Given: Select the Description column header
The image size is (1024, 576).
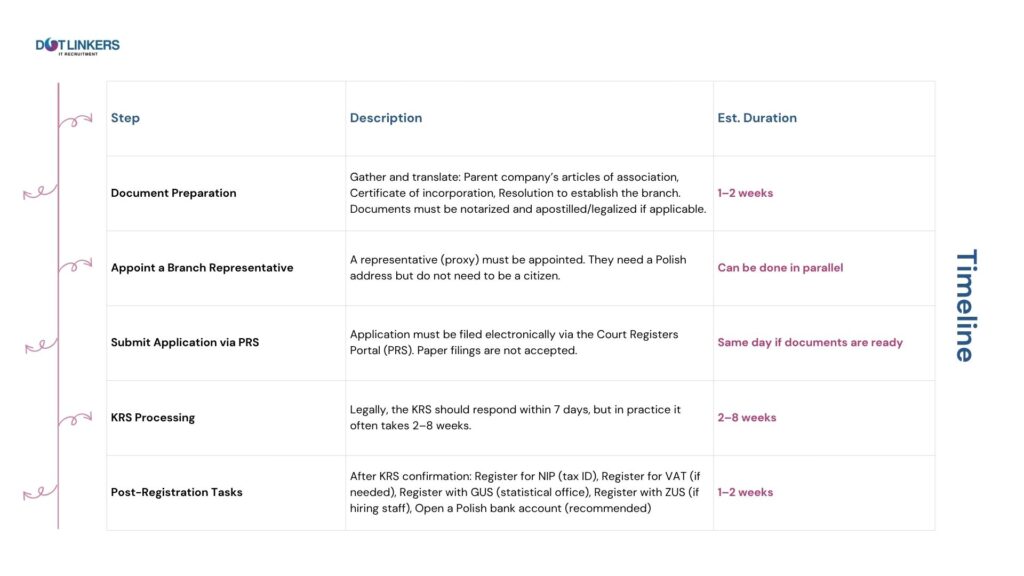Looking at the screenshot, I should click(386, 118).
